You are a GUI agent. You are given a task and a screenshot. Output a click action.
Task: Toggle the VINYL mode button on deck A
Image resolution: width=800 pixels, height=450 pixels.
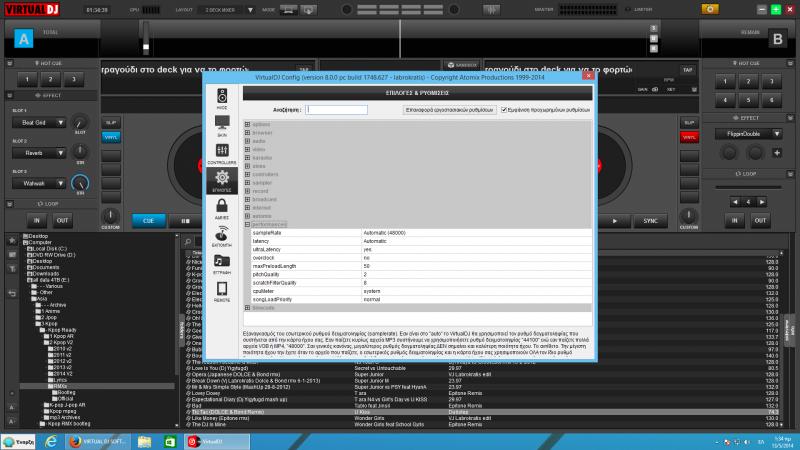pyautogui.click(x=111, y=136)
